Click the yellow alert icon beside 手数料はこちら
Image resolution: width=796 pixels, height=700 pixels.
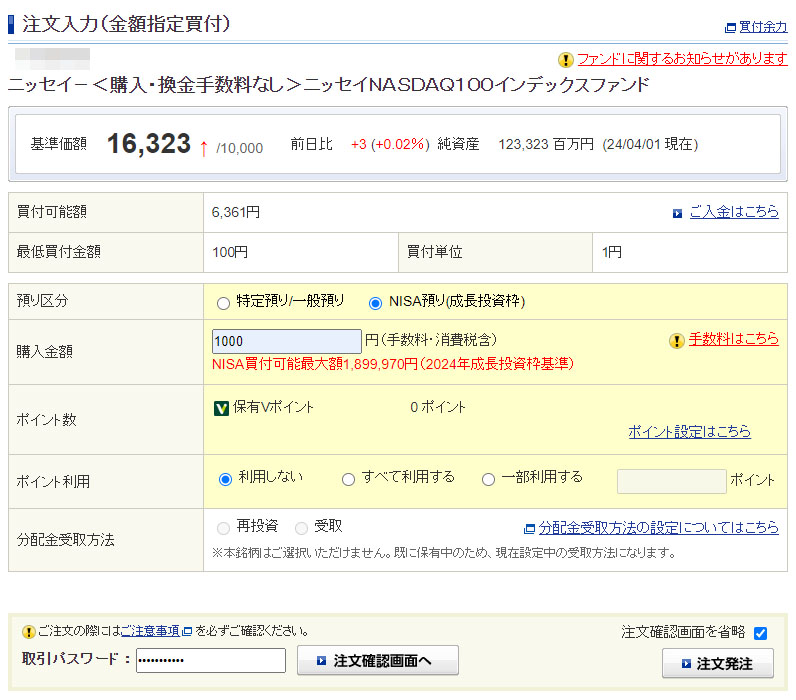pyautogui.click(x=677, y=340)
